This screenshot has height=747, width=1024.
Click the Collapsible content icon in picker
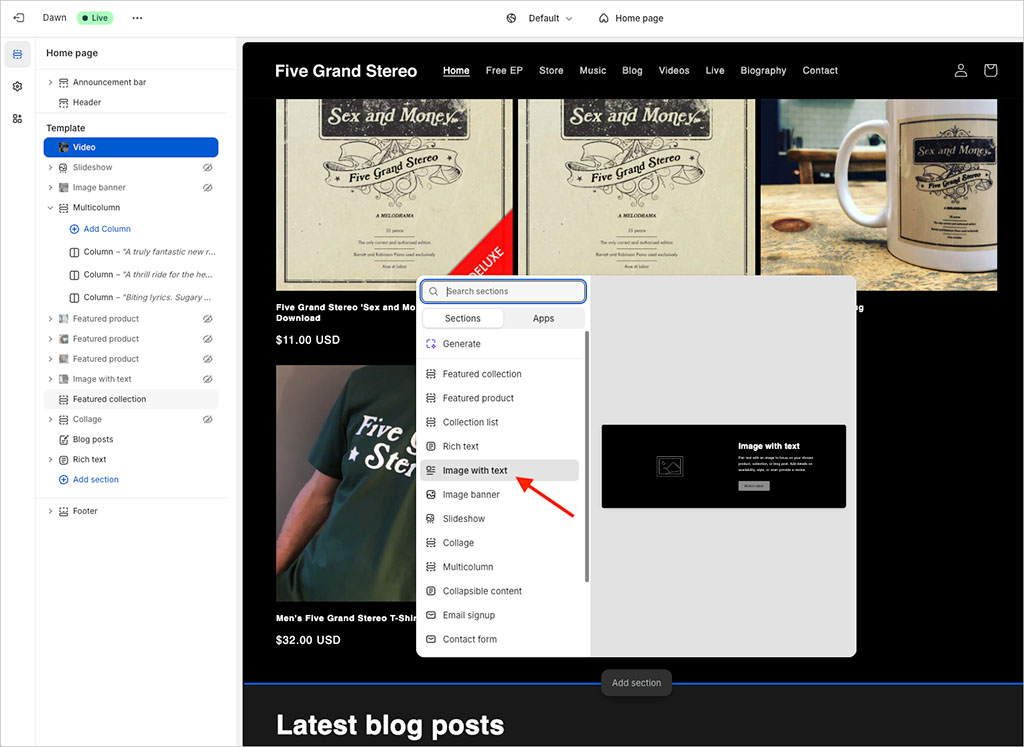[431, 591]
